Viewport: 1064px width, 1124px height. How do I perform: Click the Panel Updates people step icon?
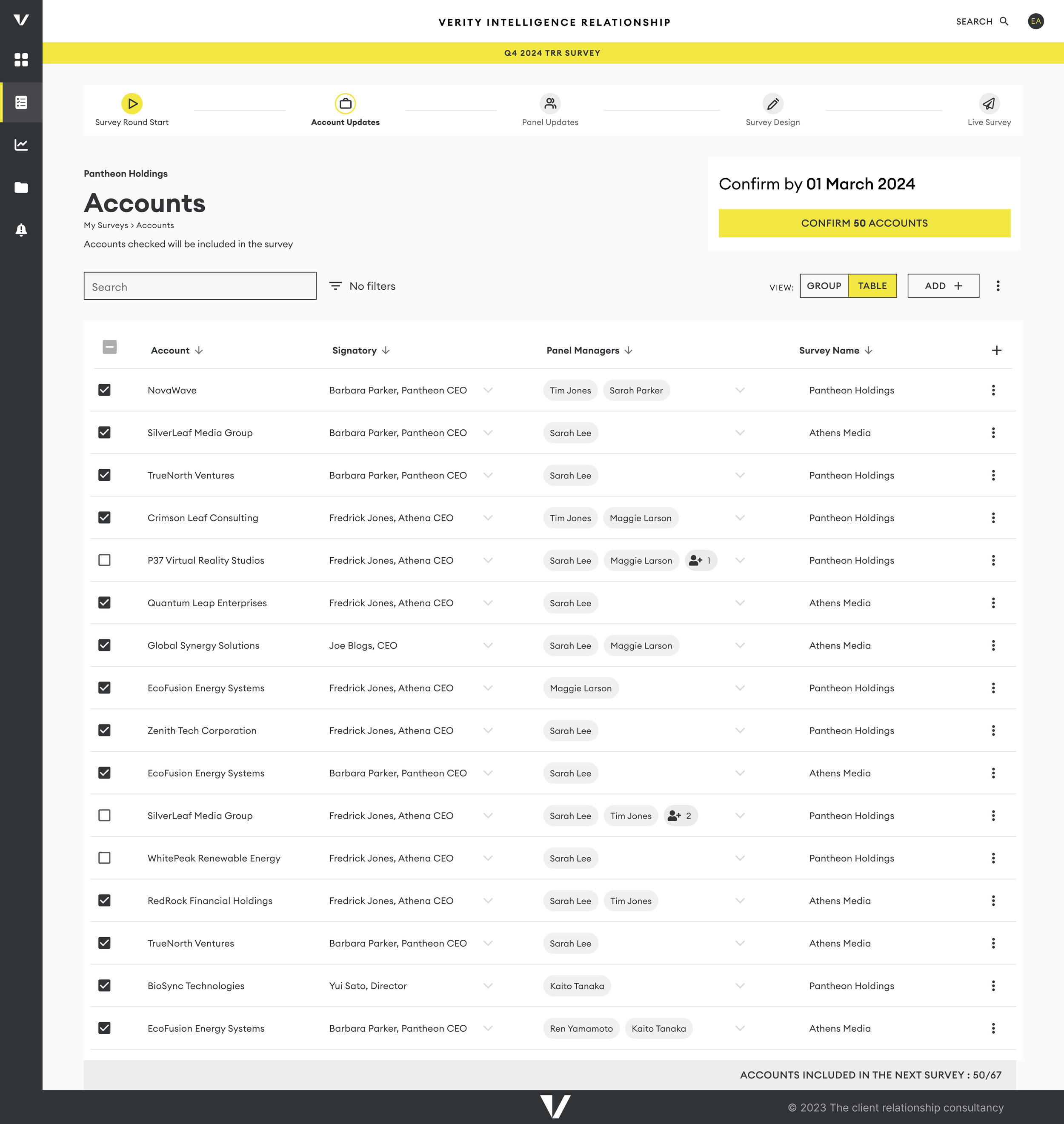click(549, 104)
